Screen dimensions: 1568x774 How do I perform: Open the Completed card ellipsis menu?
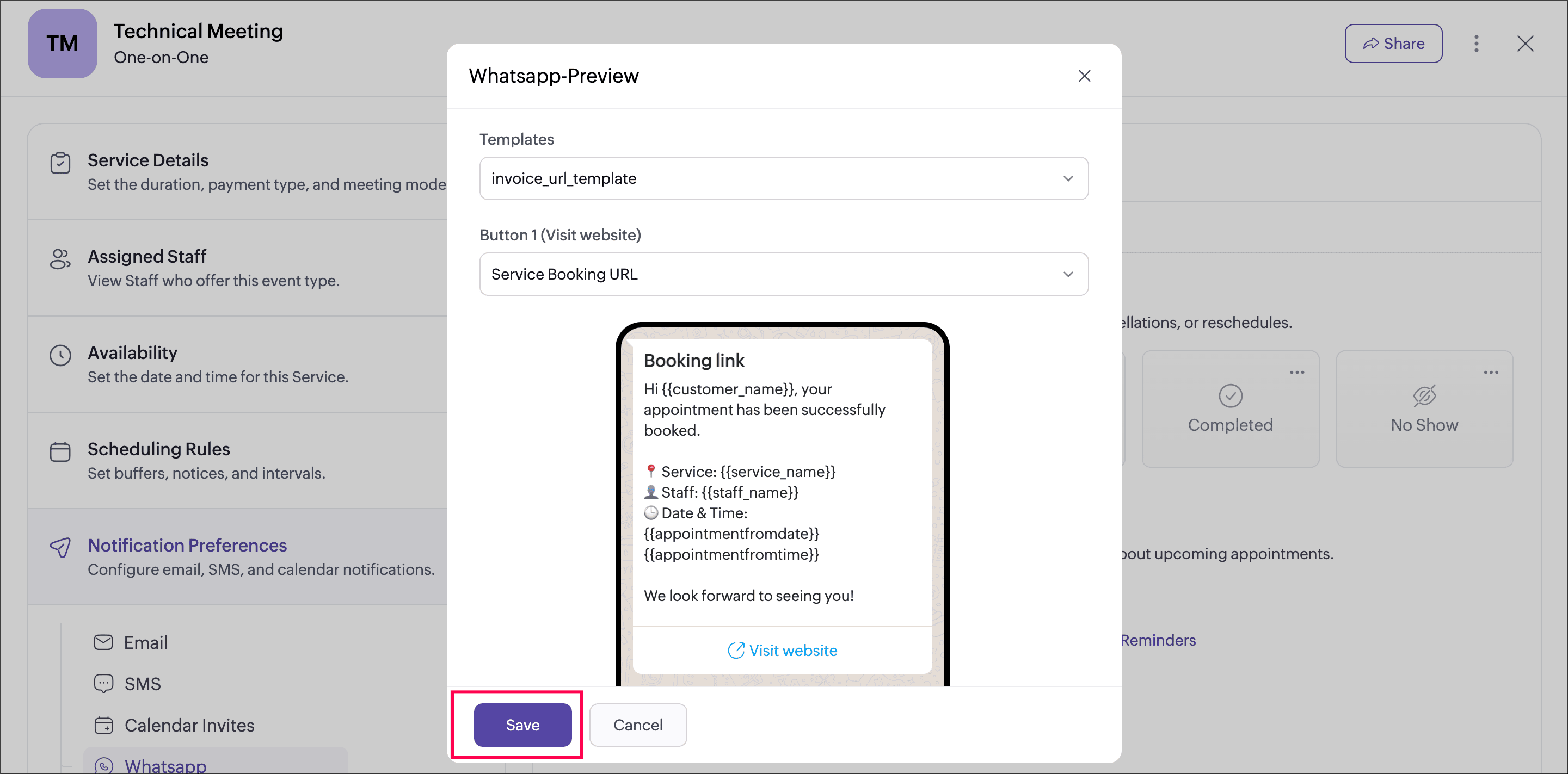point(1296,373)
